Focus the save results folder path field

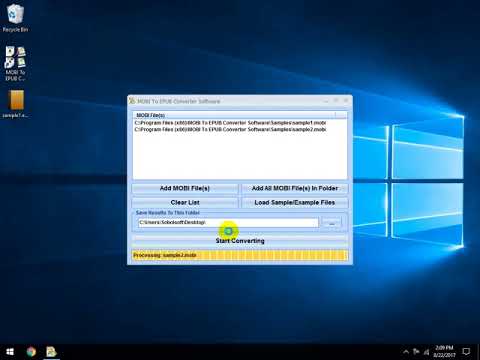[x=229, y=222]
